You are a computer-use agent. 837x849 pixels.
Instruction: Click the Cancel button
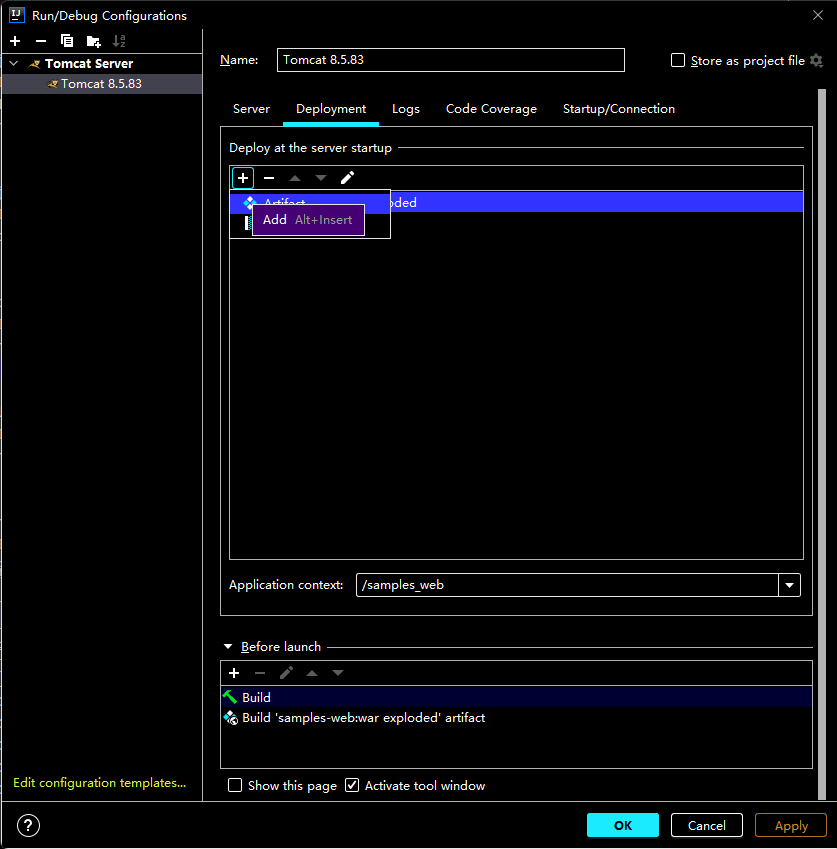[707, 825]
